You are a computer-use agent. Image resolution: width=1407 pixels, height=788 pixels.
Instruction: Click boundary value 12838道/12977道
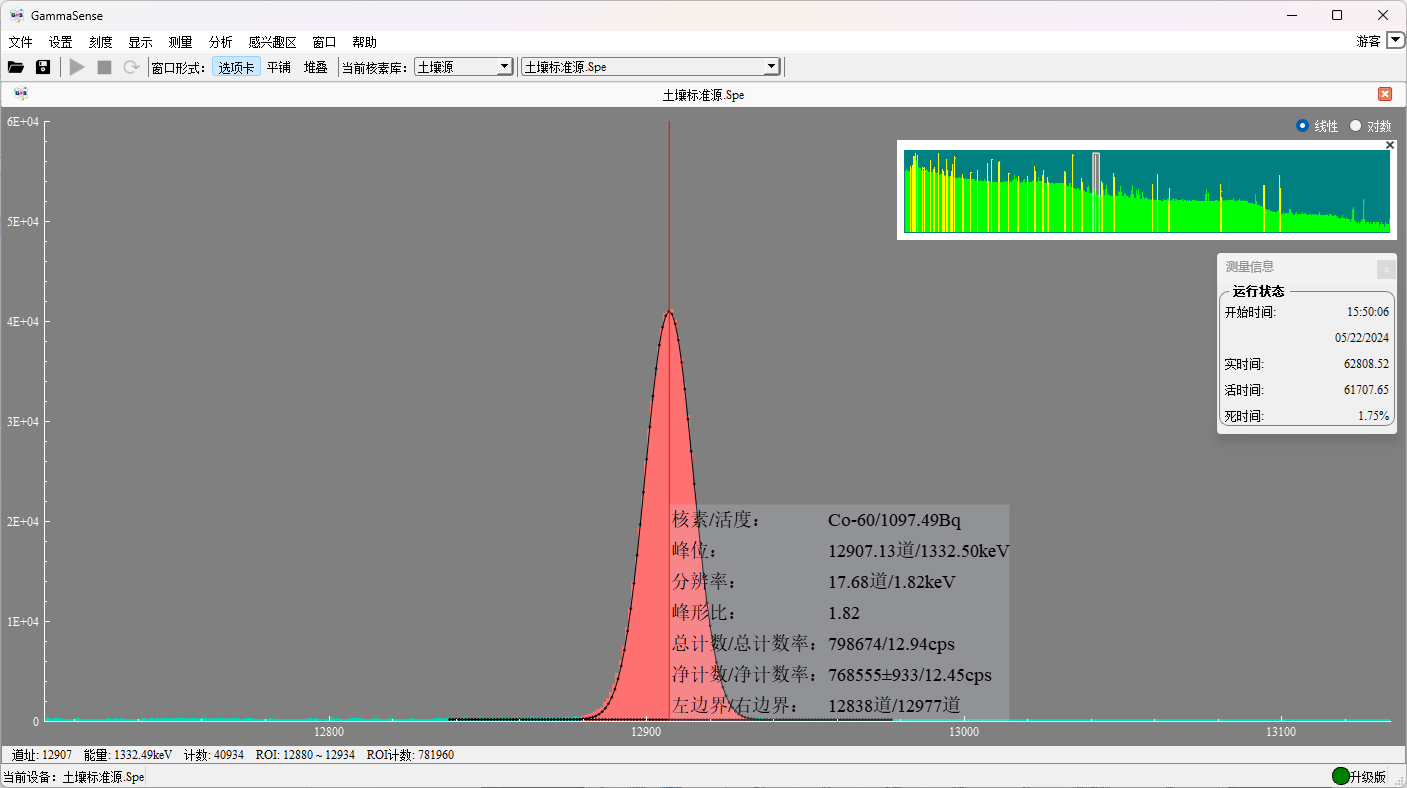click(x=894, y=706)
